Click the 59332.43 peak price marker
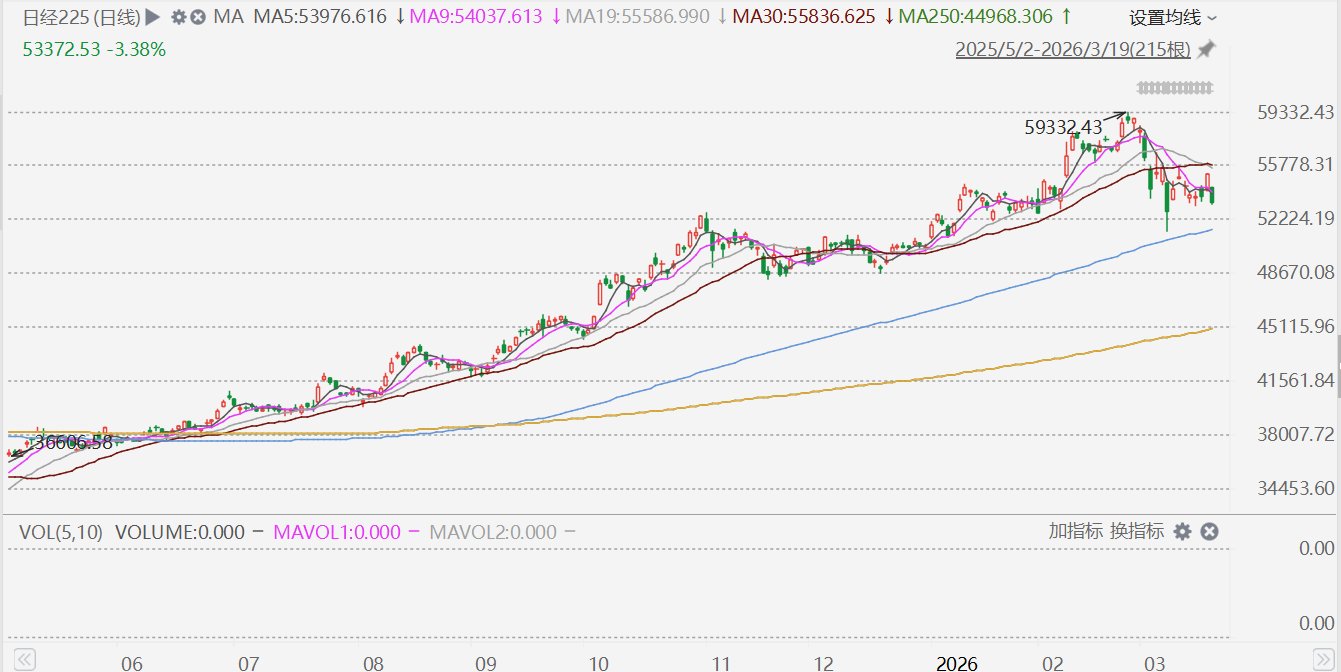This screenshot has width=1341, height=672. 1063,127
